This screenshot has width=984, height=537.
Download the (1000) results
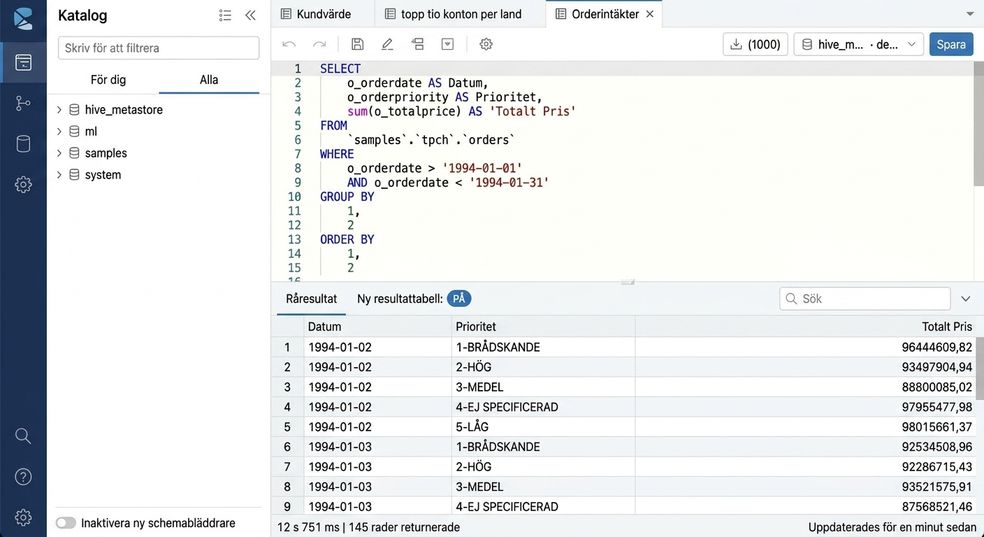point(756,45)
